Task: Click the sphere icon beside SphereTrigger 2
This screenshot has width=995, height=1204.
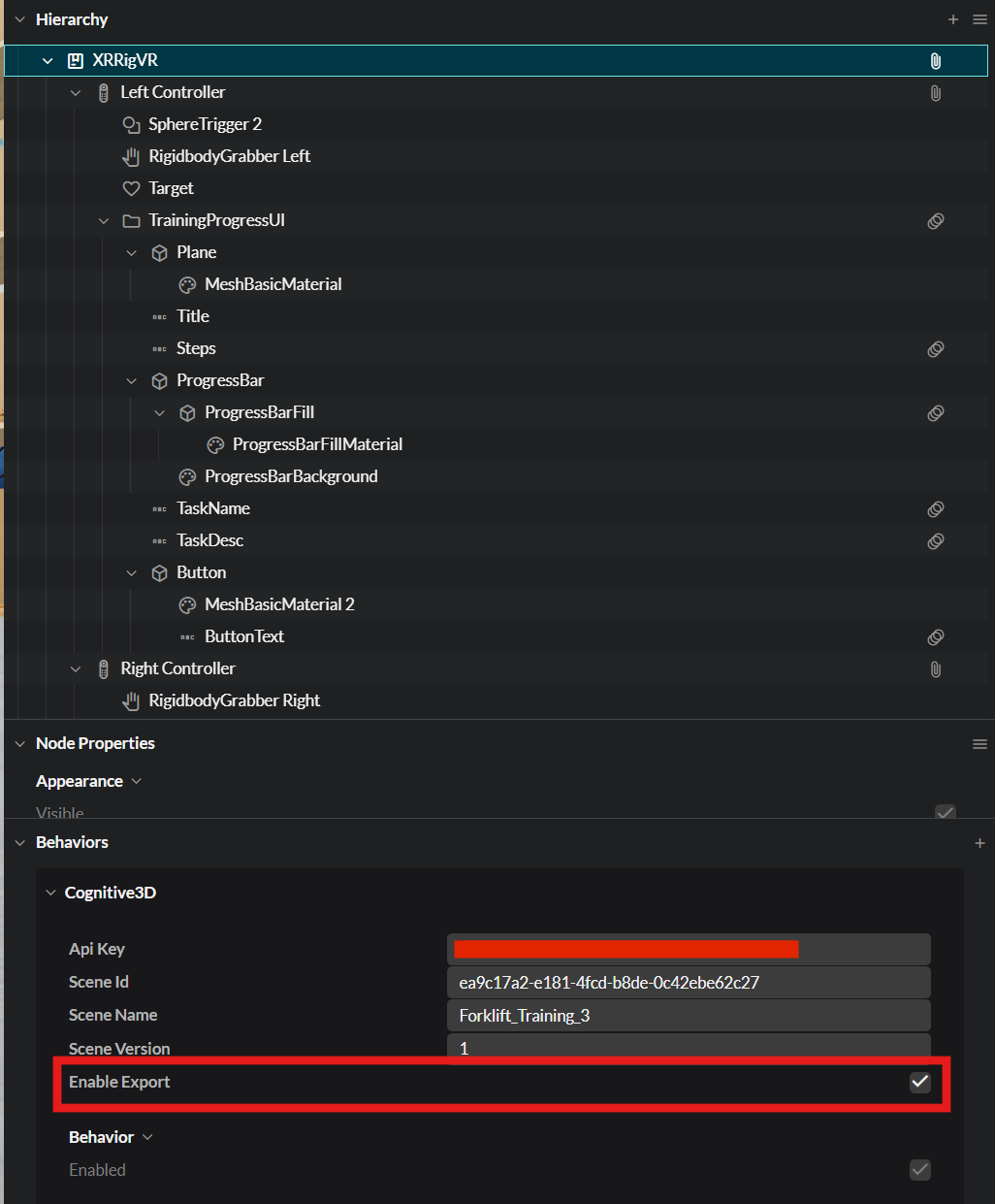Action: [131, 124]
